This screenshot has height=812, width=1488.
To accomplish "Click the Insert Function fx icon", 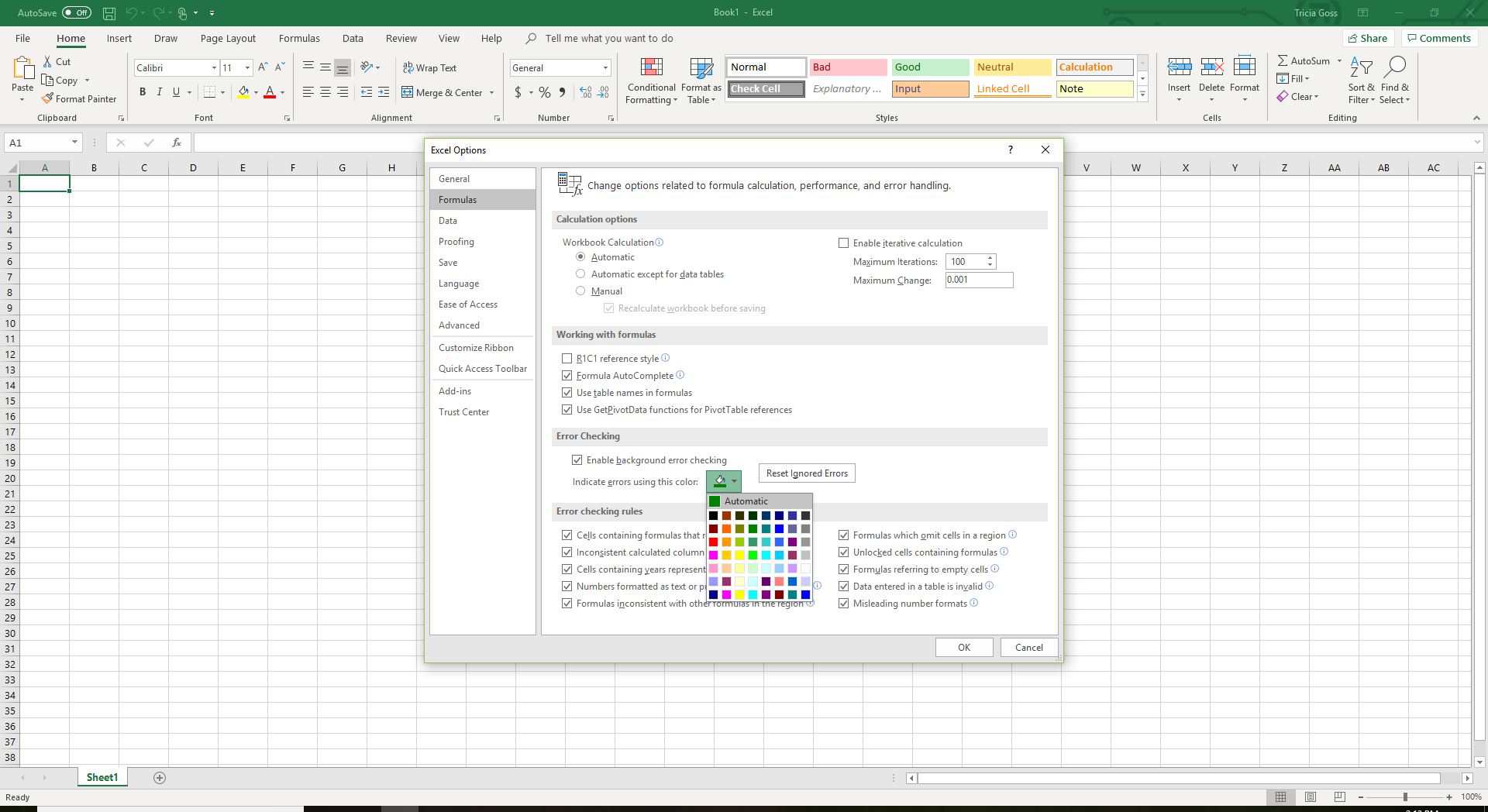I will tap(177, 143).
